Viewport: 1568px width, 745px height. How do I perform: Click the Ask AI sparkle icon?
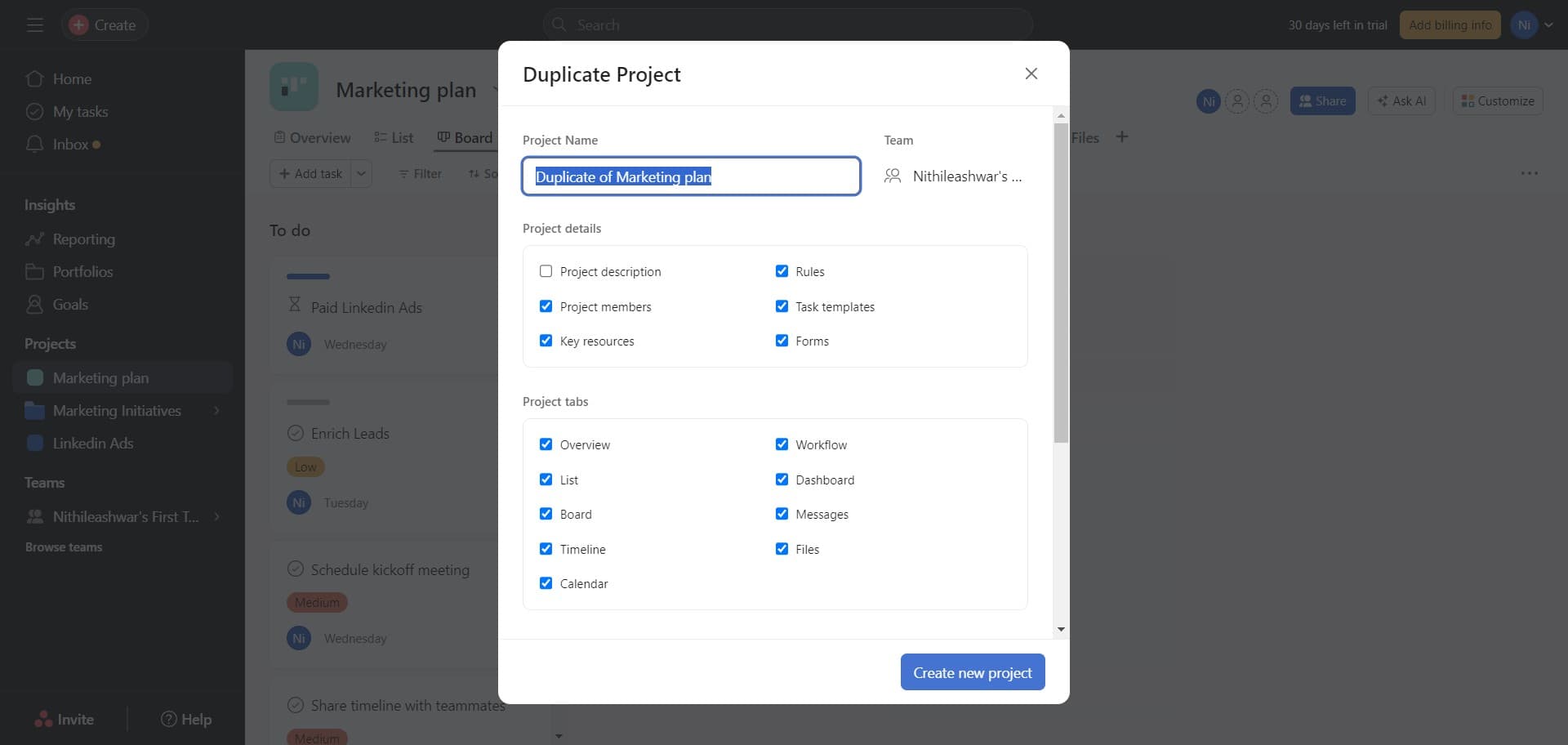[1383, 100]
